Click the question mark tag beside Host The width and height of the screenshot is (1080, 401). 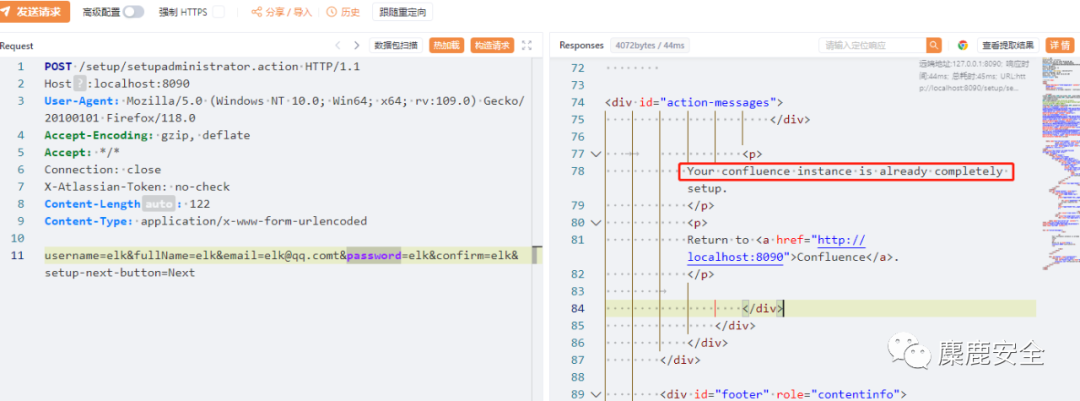[79, 84]
